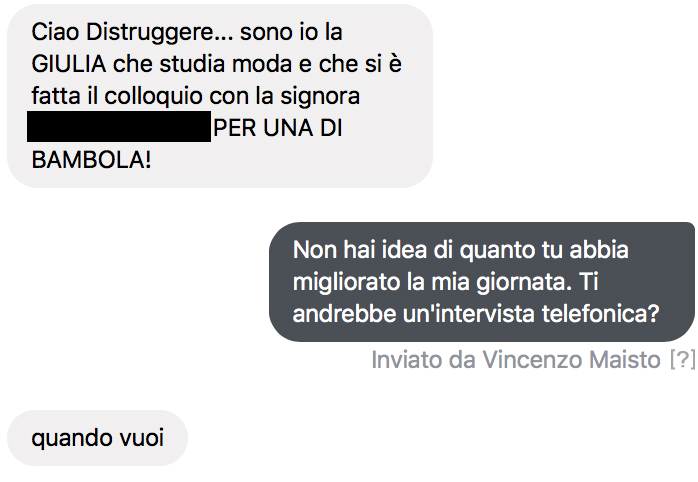Screen dimensions: 698x482
Task: Click the word "signora" before the redaction
Action: (x=320, y=97)
